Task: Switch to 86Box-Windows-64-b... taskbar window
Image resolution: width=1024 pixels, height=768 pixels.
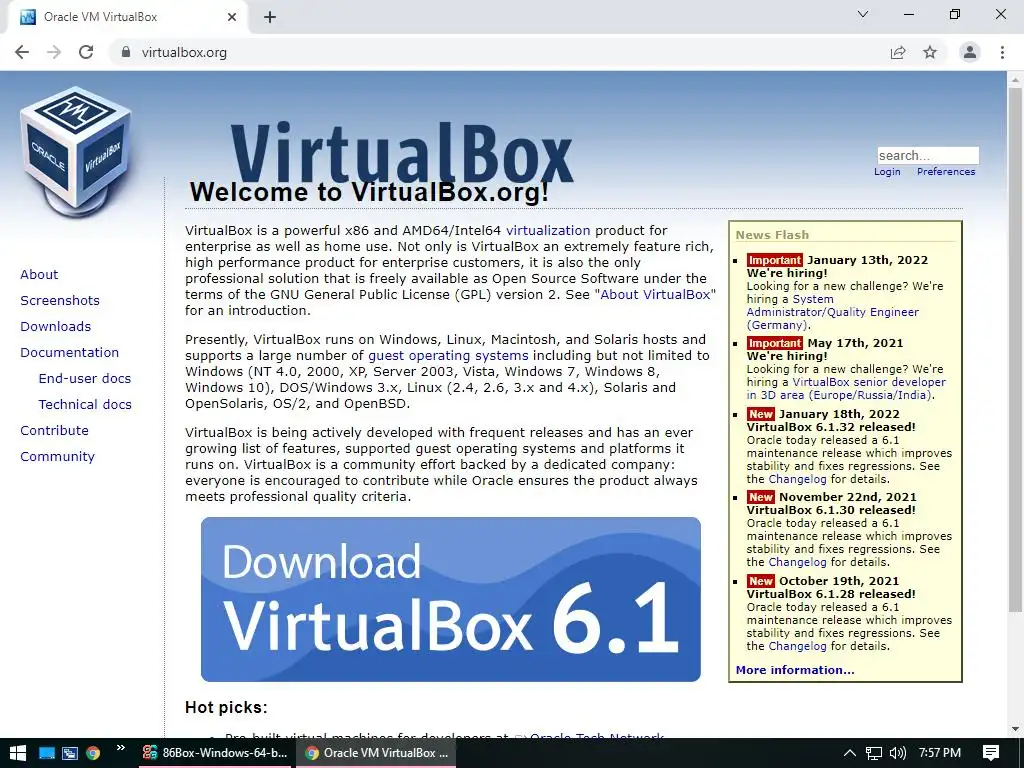Action: coord(216,753)
